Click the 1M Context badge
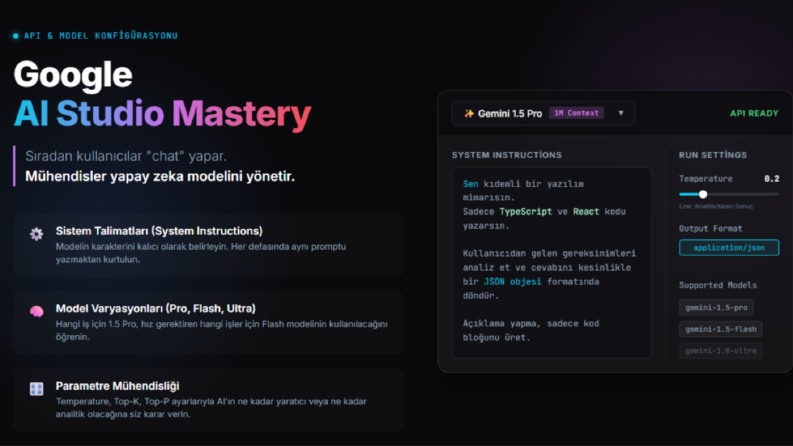Viewport: 793px width, 446px height. point(576,113)
